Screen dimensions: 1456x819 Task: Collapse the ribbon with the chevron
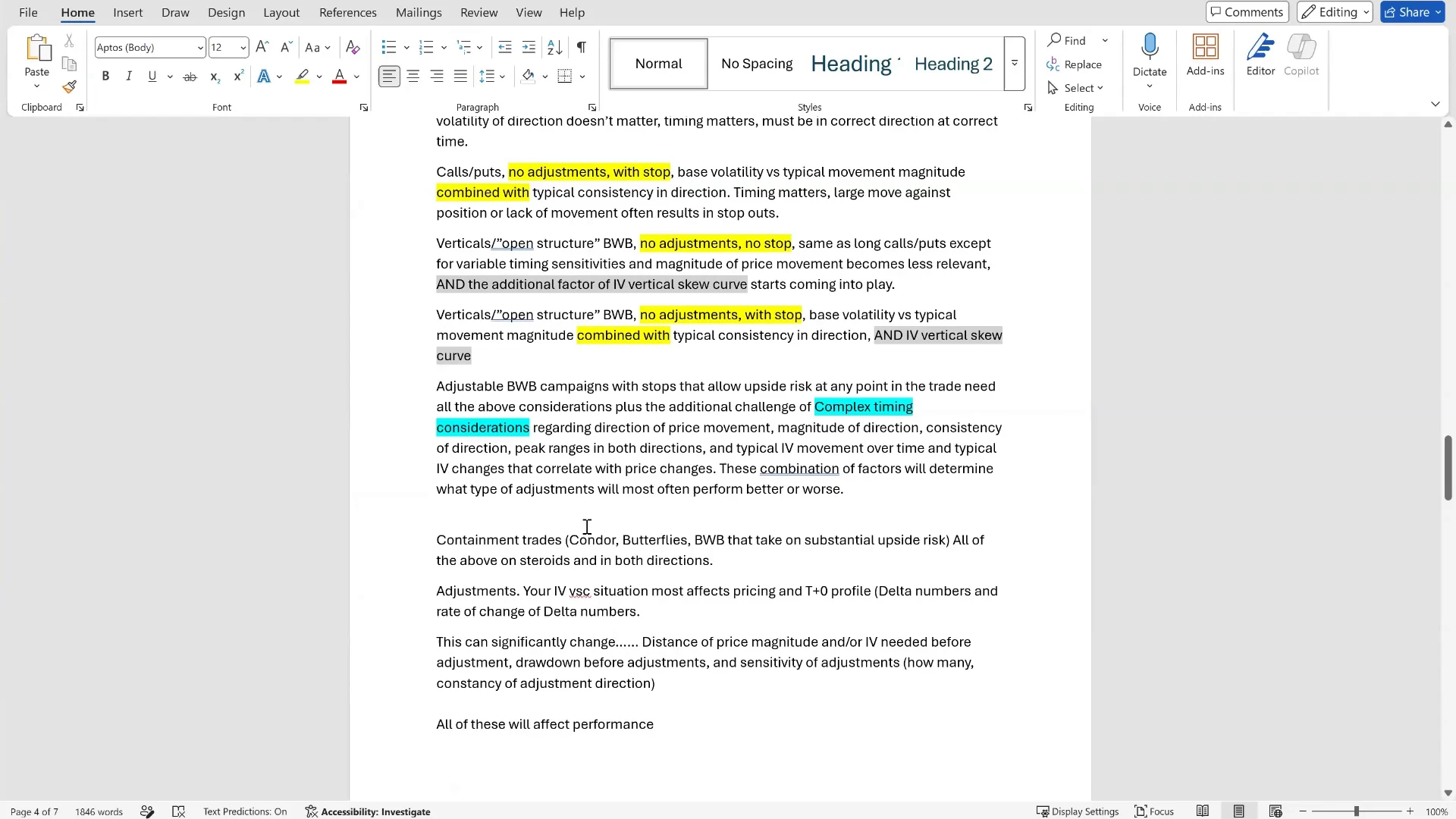[x=1436, y=104]
